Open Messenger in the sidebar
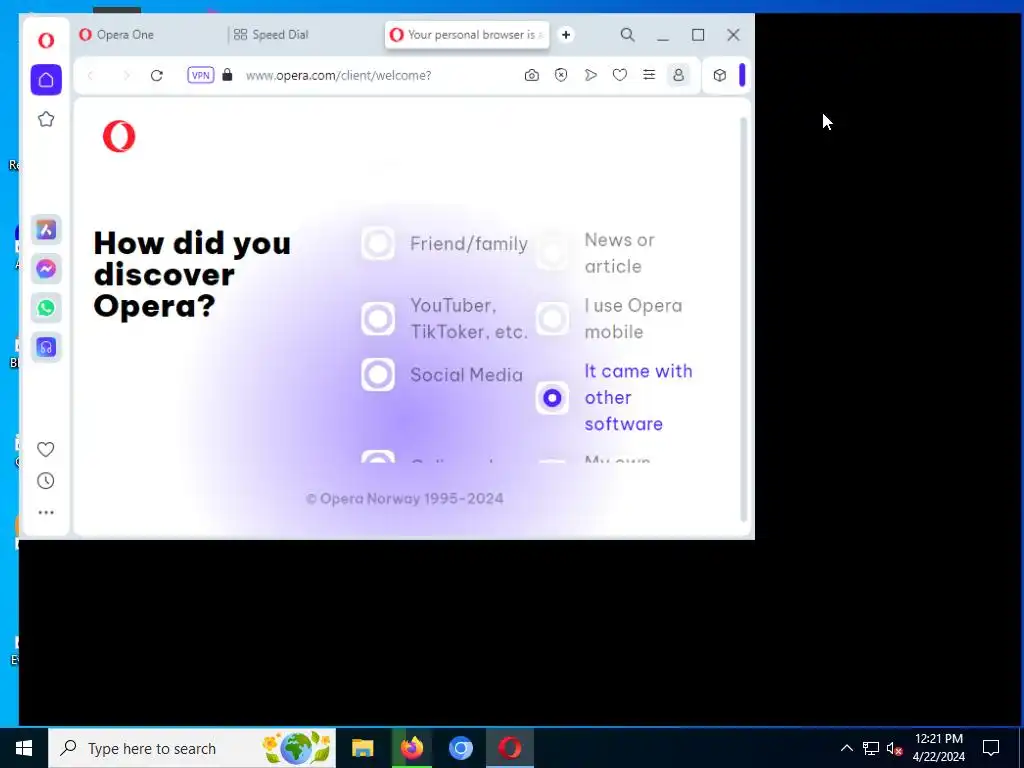This screenshot has height=768, width=1024. click(x=46, y=269)
